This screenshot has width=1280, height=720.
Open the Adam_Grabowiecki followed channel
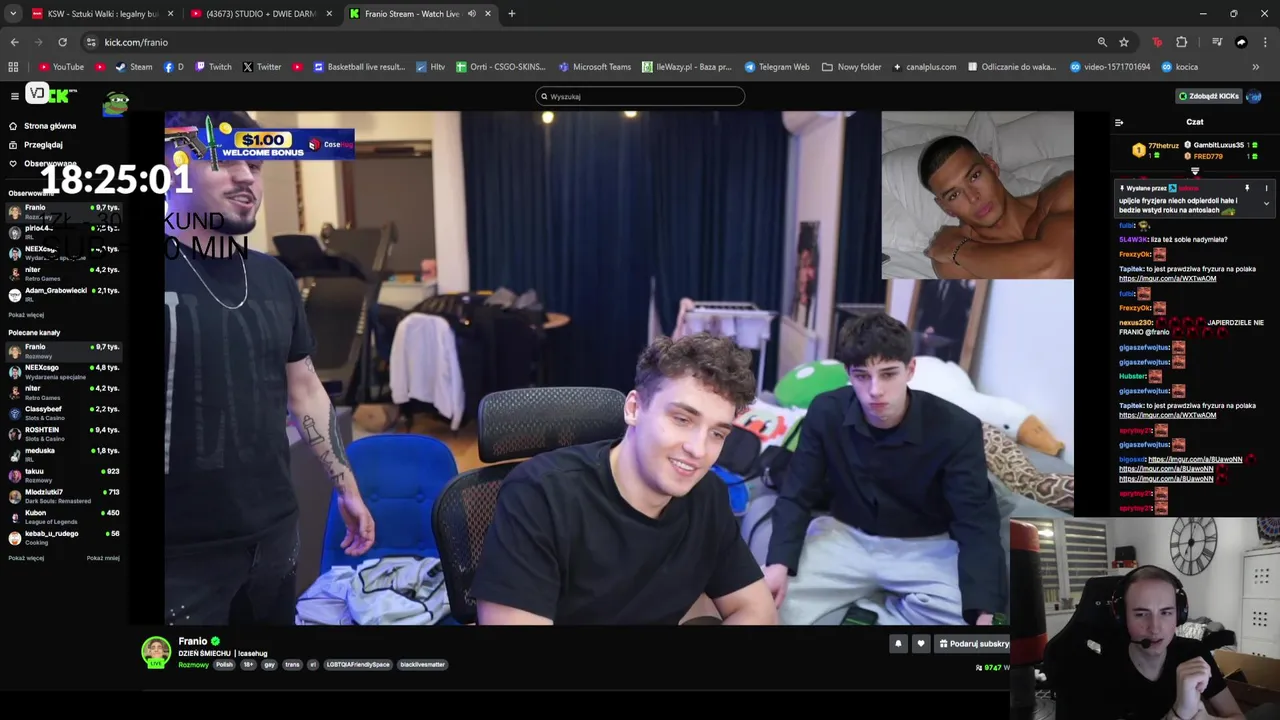64,294
